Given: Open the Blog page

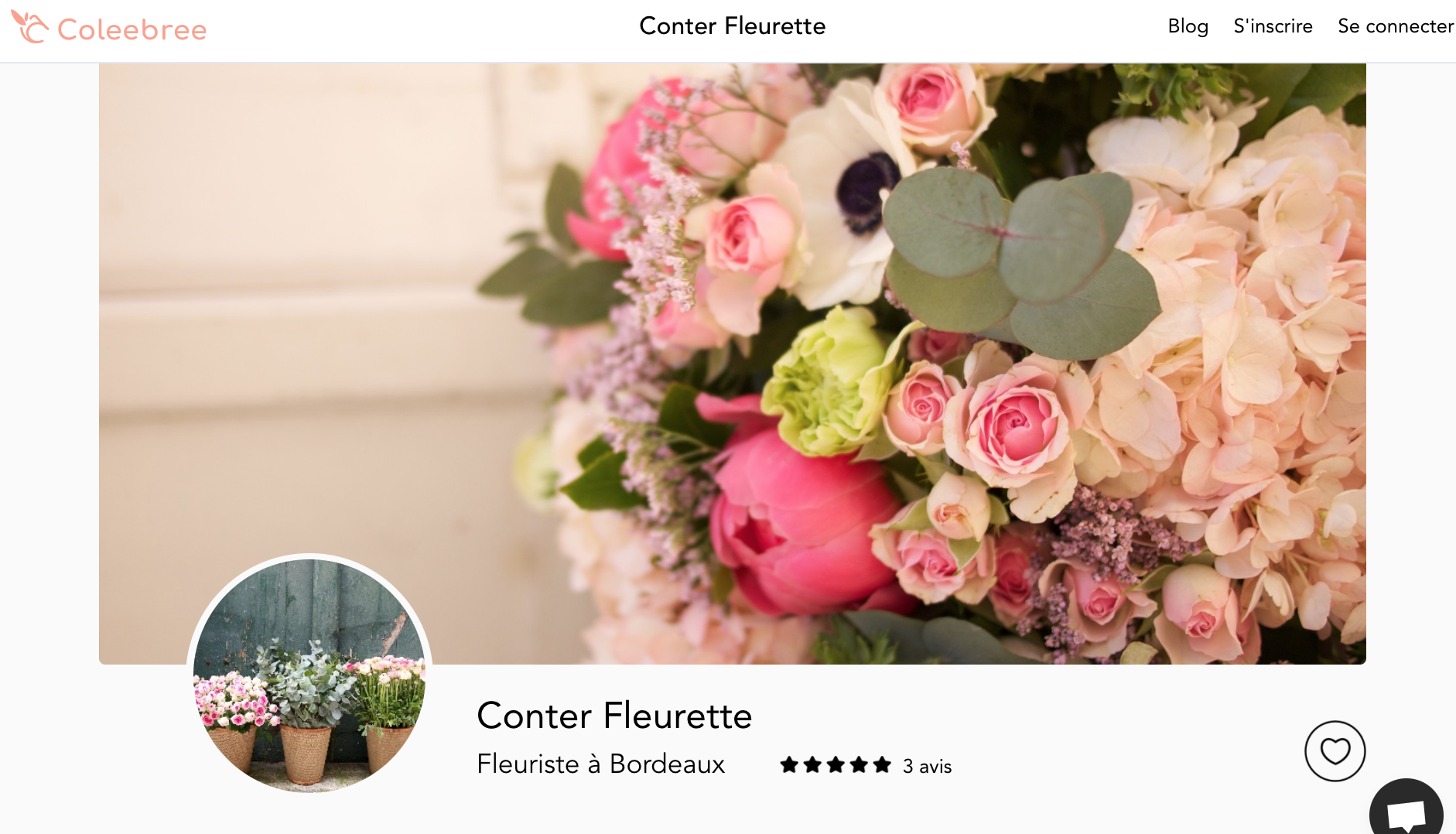Looking at the screenshot, I should (x=1188, y=26).
